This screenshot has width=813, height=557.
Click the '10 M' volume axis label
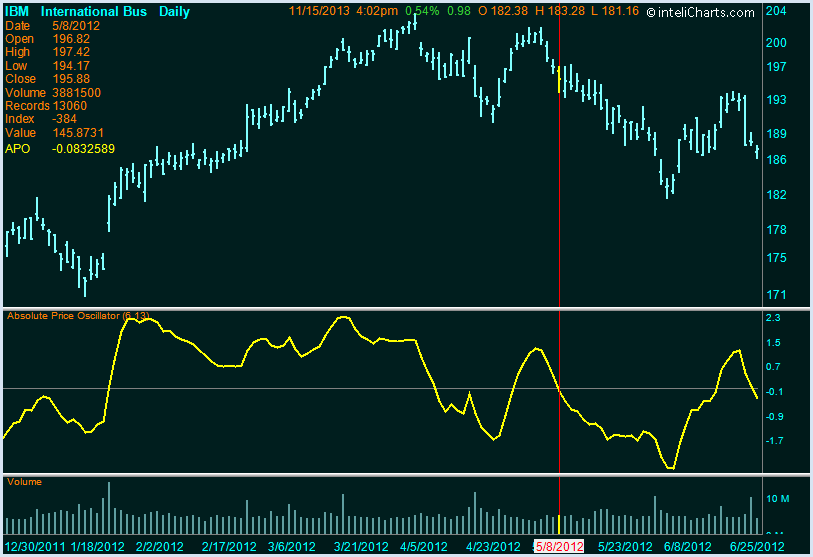coord(778,499)
